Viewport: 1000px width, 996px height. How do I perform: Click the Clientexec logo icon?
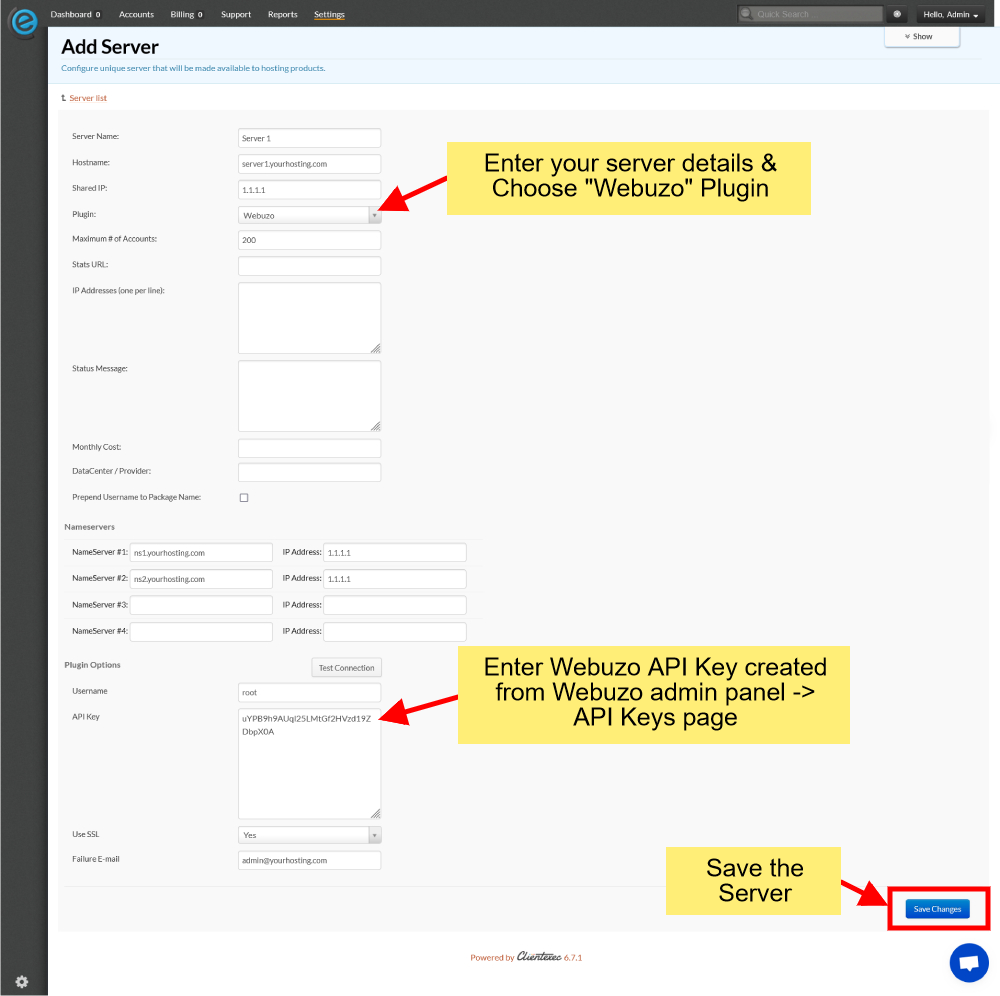(23, 22)
